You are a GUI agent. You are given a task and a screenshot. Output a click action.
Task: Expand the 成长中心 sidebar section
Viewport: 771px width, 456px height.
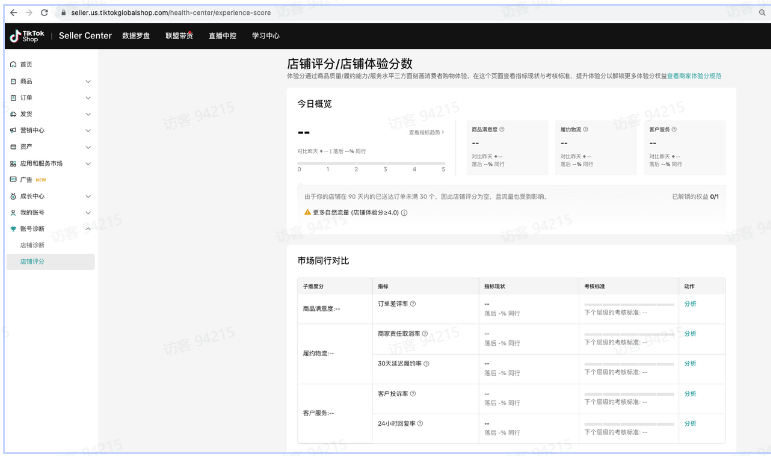(88, 196)
